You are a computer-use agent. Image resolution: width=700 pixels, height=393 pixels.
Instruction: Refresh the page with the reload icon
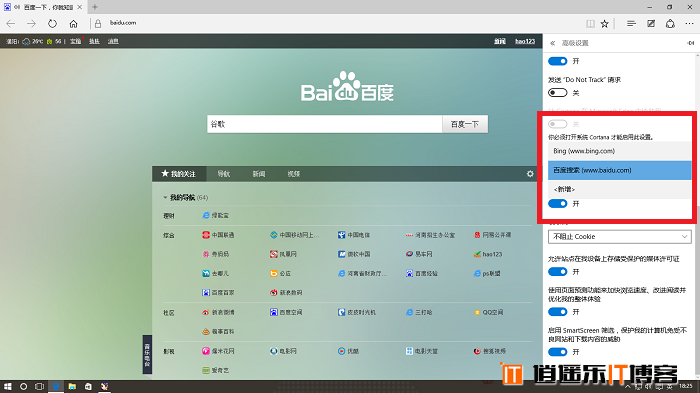pyautogui.click(x=52, y=24)
